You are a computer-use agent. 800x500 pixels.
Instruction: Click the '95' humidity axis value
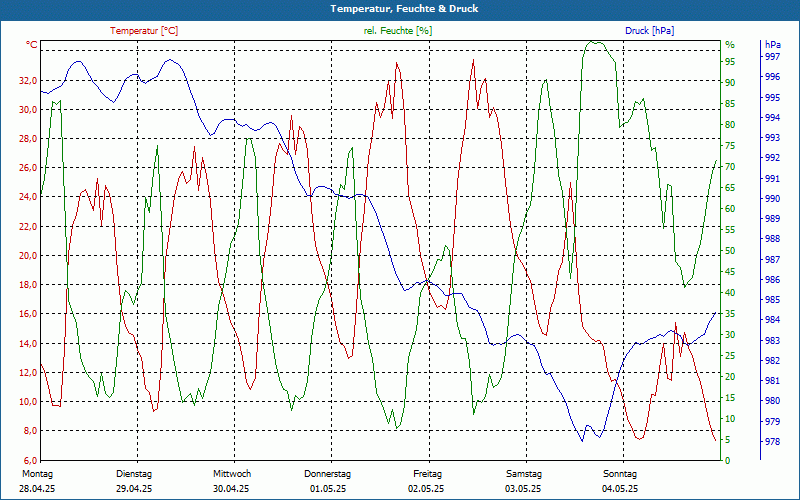pyautogui.click(x=730, y=62)
